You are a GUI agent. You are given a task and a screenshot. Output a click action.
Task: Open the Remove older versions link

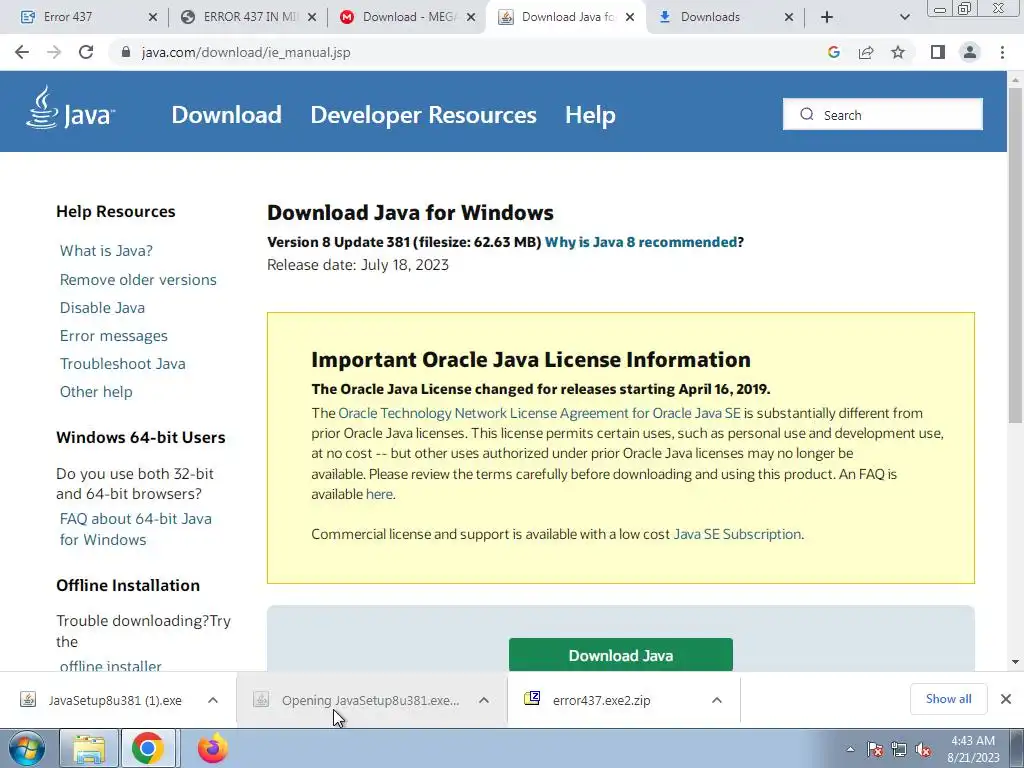click(138, 280)
